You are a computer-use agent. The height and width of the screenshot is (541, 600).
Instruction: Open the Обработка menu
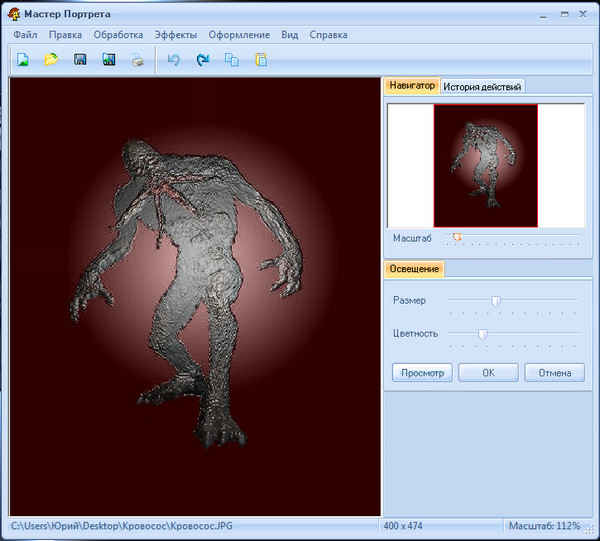tap(118, 35)
